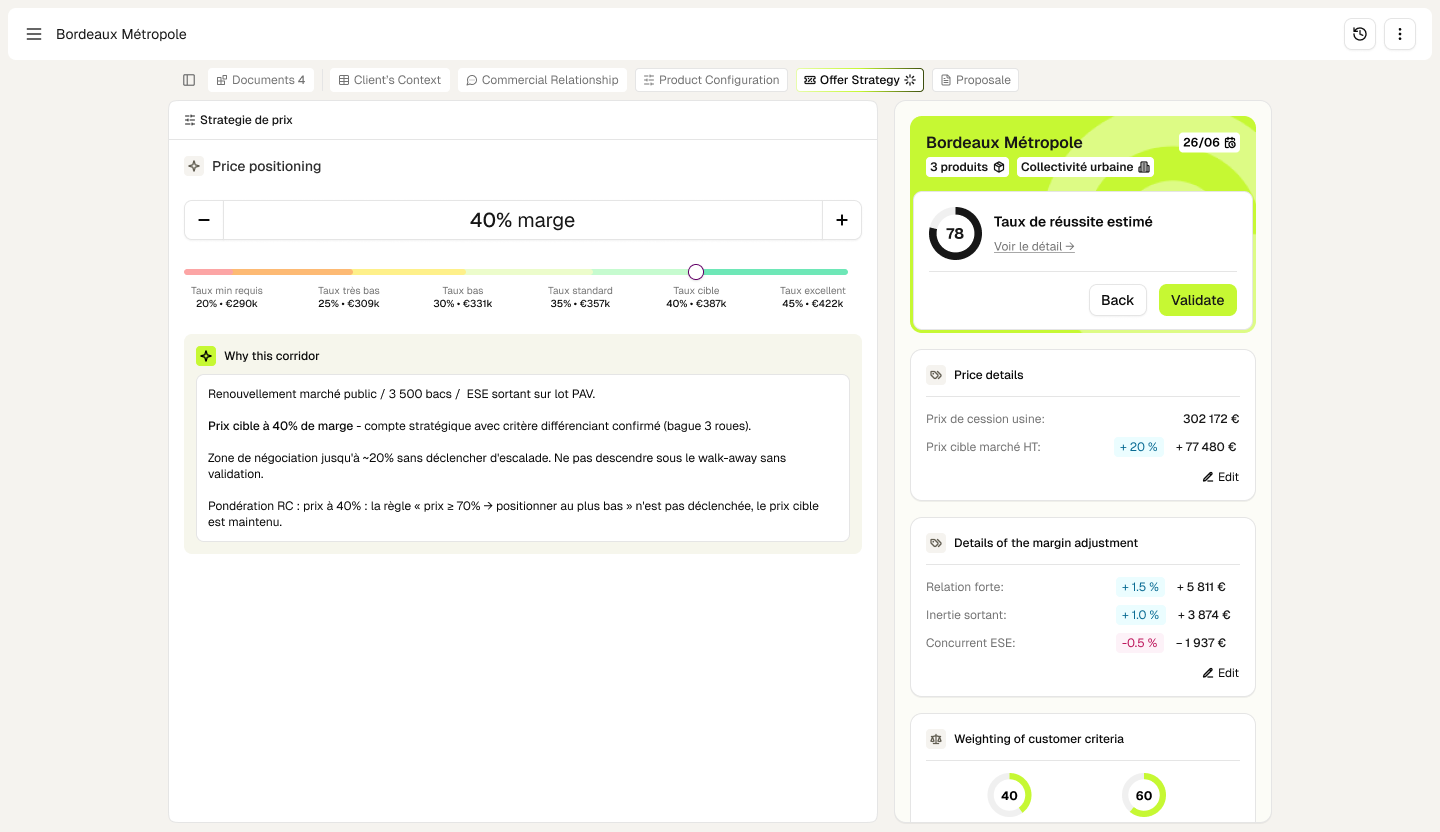The height and width of the screenshot is (832, 1440).
Task: Click the corridor explanation text box
Action: tap(523, 458)
